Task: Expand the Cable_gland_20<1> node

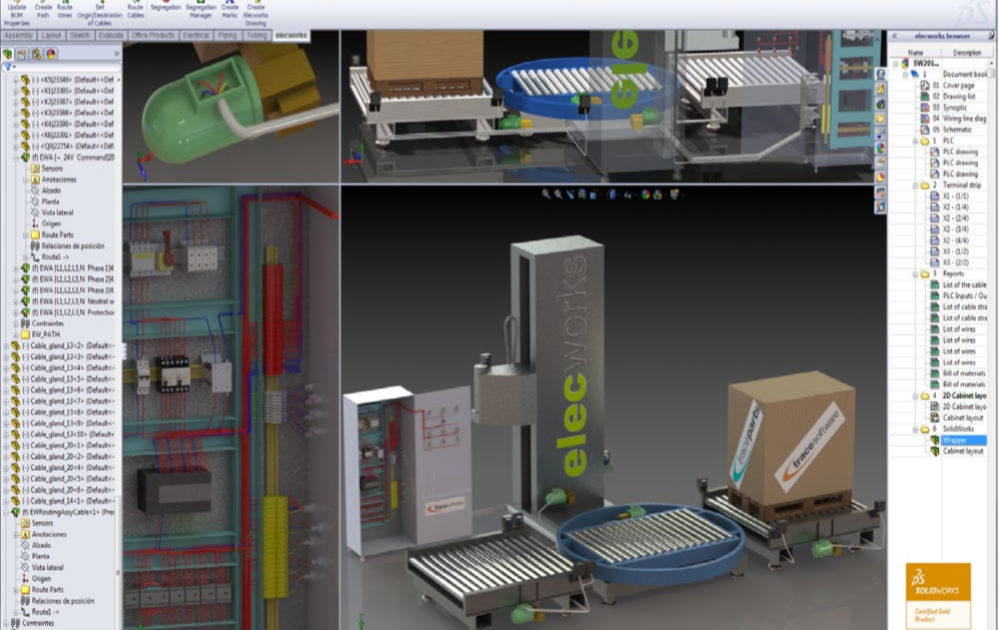Action: 6,445
